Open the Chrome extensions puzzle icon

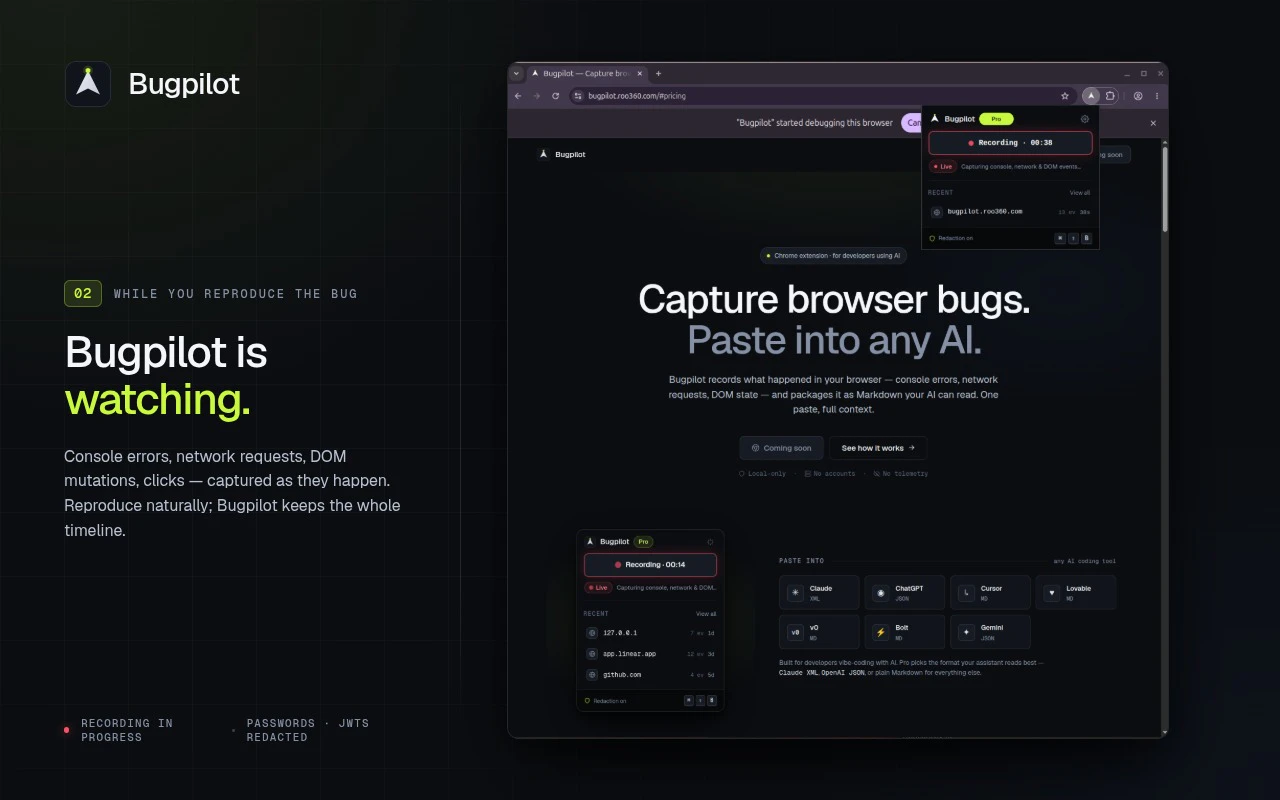click(x=1110, y=96)
